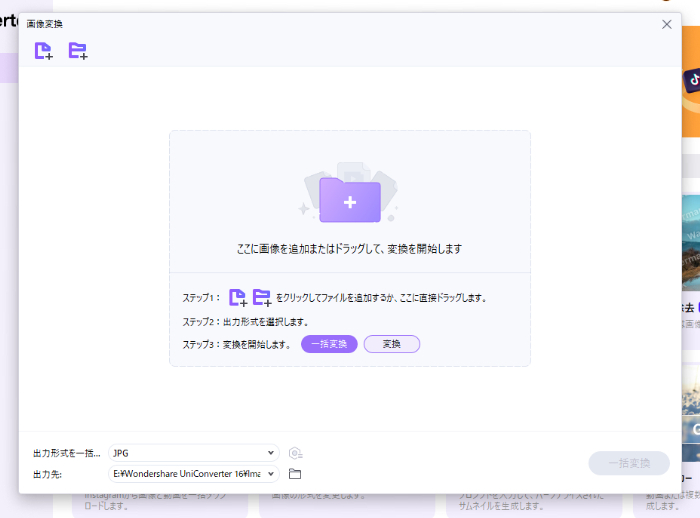Click the purple 一括変換 button in step 3
Screen dimensions: 700x518
329,344
